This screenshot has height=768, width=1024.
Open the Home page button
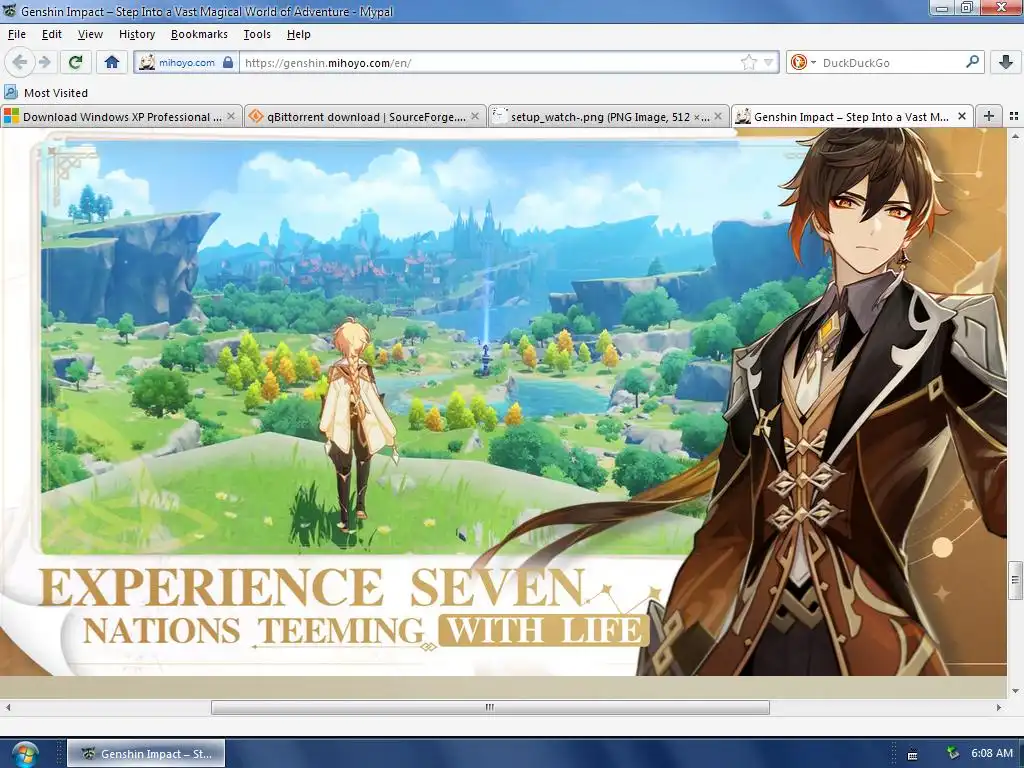112,63
